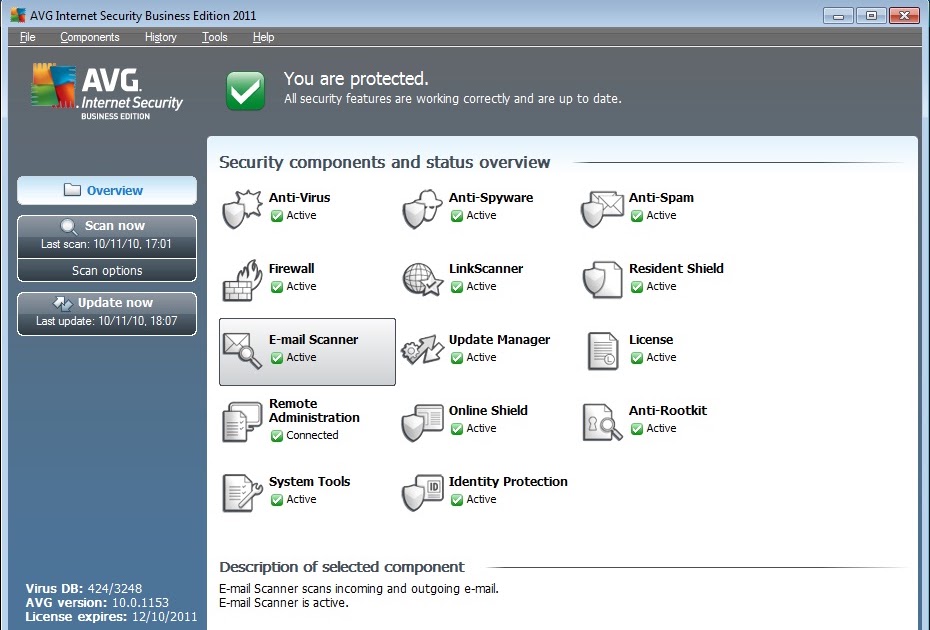
Task: Click the Scan now magnifier icon
Action: (x=69, y=227)
